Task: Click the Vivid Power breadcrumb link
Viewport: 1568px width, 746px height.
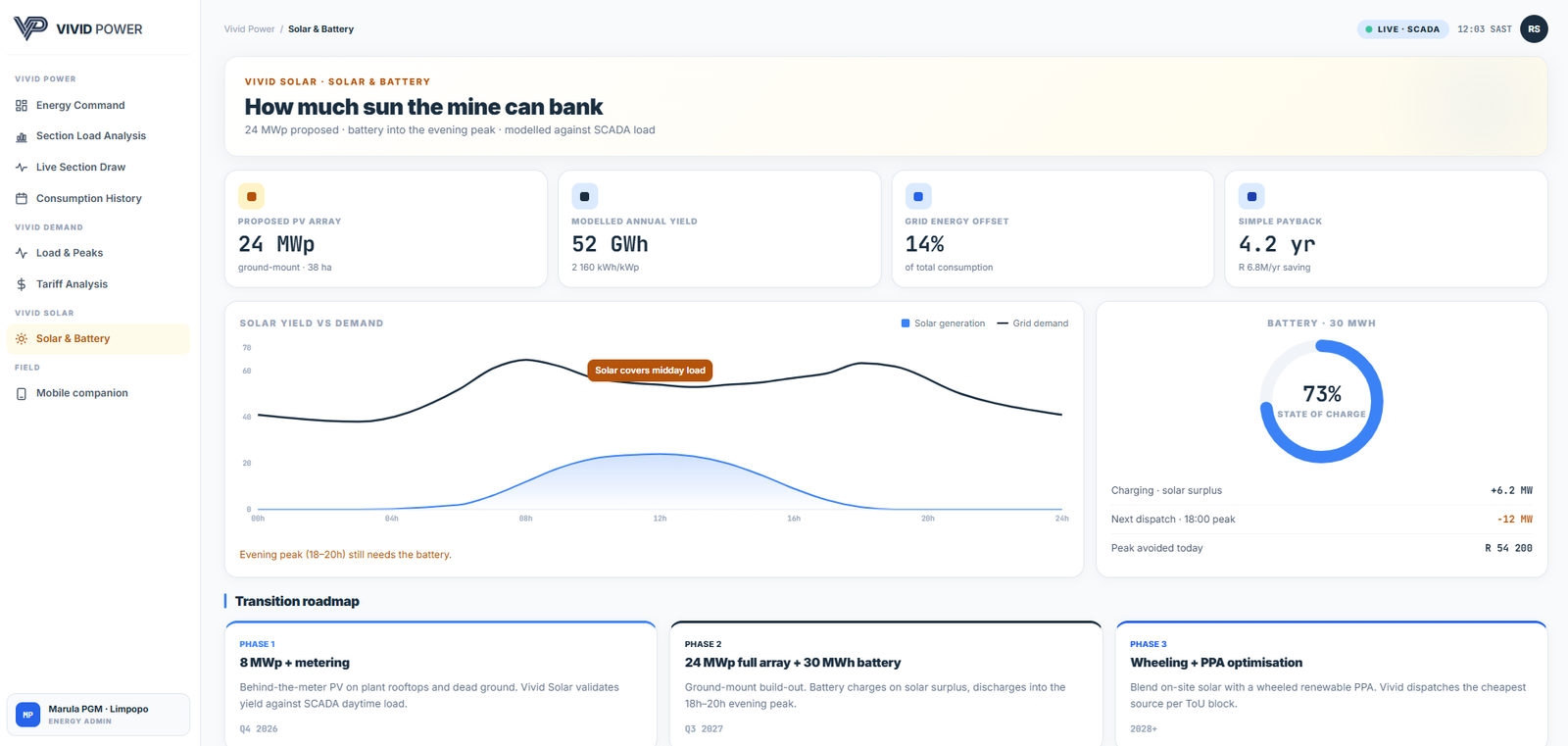Action: (x=249, y=29)
